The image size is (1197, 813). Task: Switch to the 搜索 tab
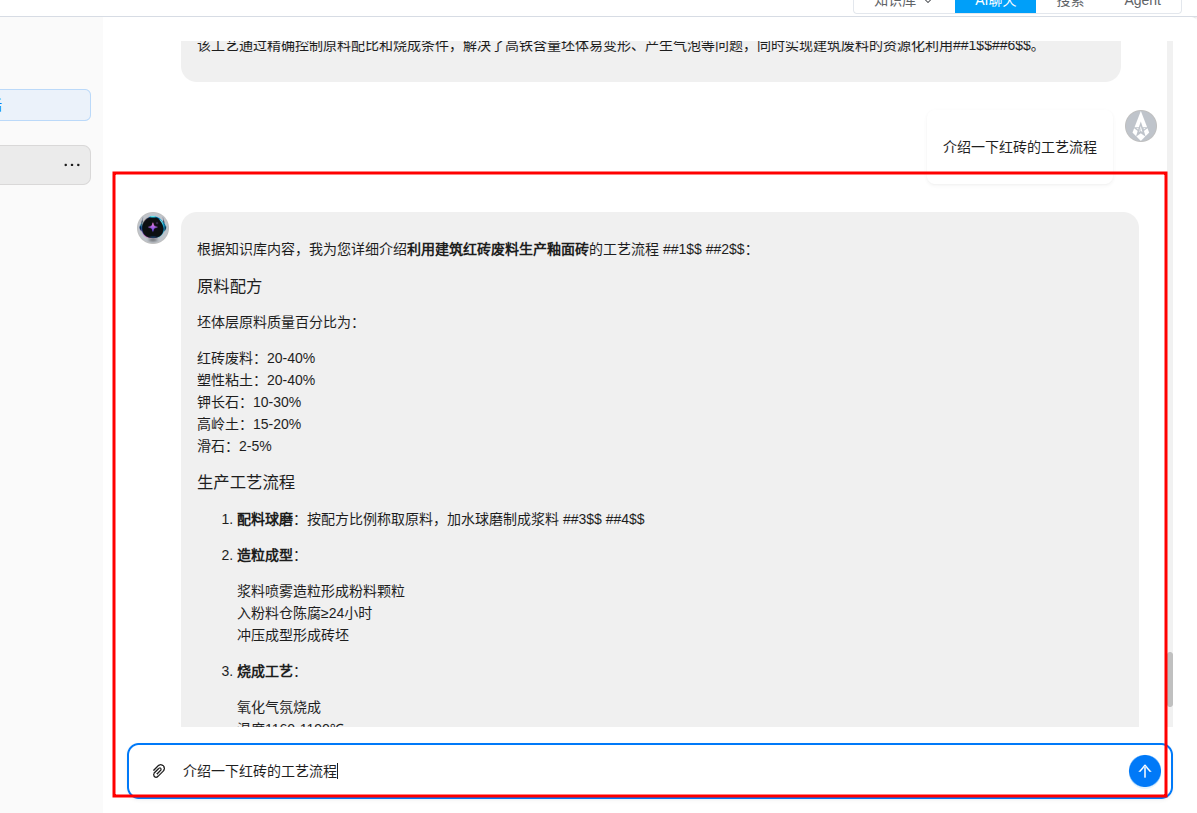(x=1070, y=4)
